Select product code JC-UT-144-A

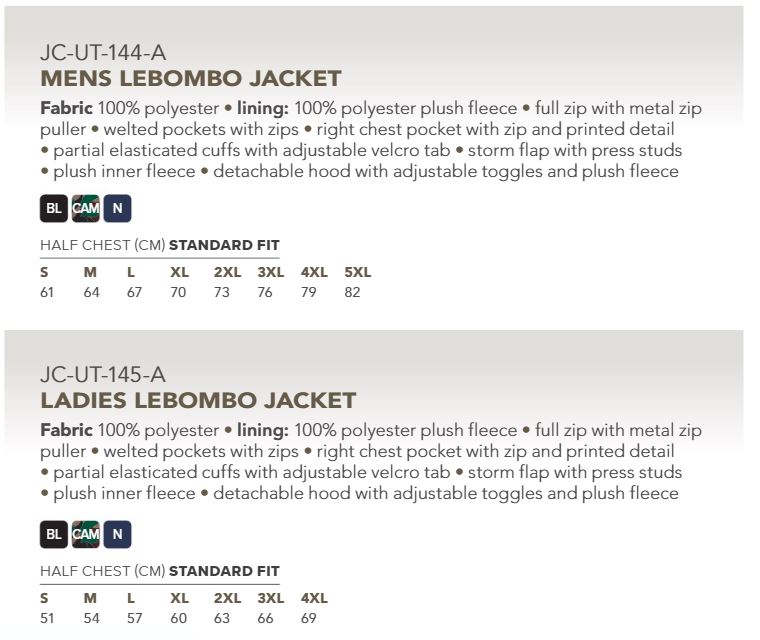(102, 53)
